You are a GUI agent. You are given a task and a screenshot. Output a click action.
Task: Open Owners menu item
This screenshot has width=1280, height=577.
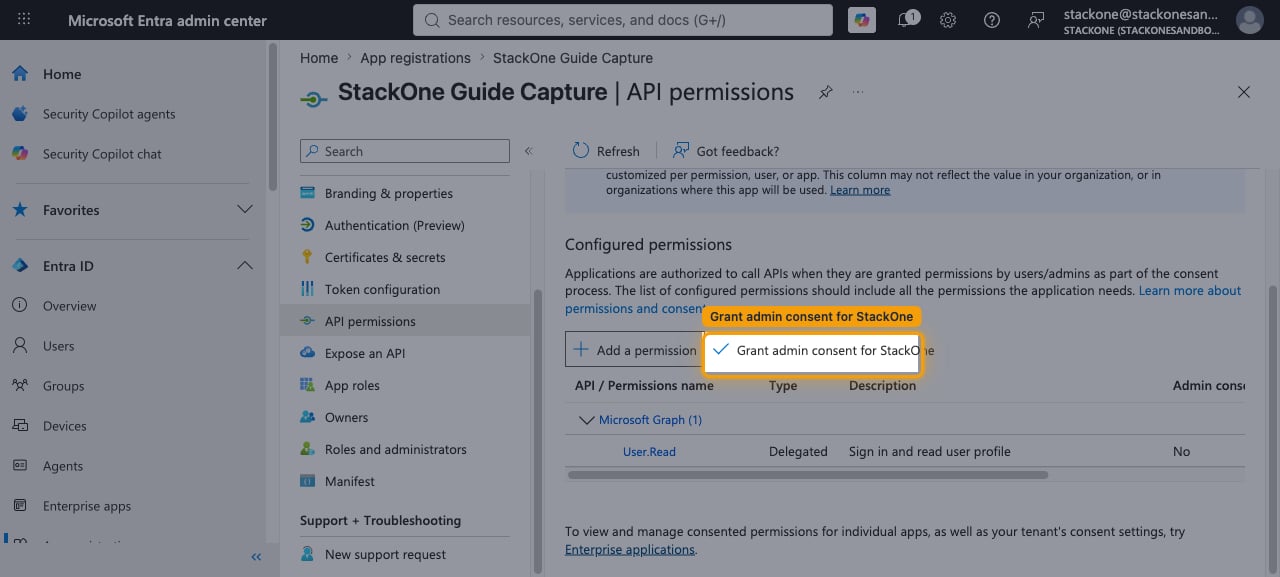coord(346,417)
